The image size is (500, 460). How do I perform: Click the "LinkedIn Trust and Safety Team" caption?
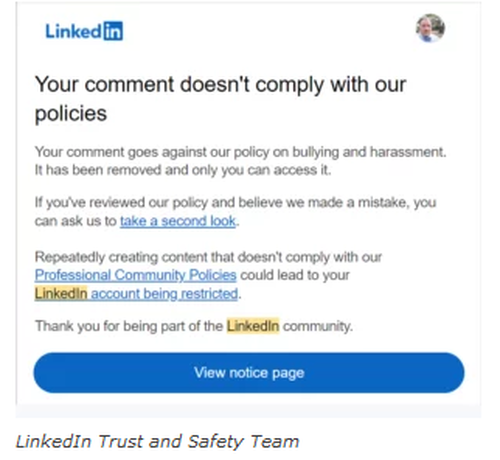pyautogui.click(x=157, y=442)
